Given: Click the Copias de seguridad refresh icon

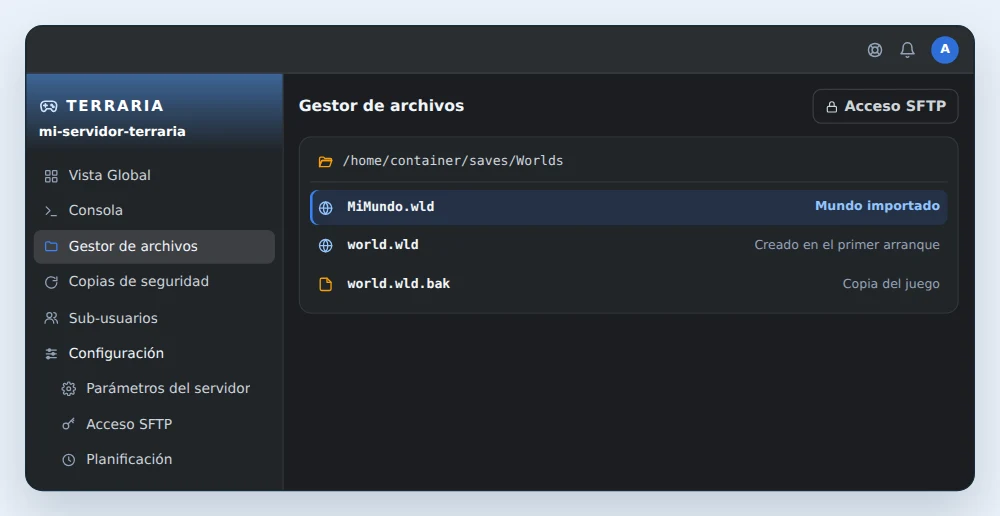Looking at the screenshot, I should tap(51, 282).
